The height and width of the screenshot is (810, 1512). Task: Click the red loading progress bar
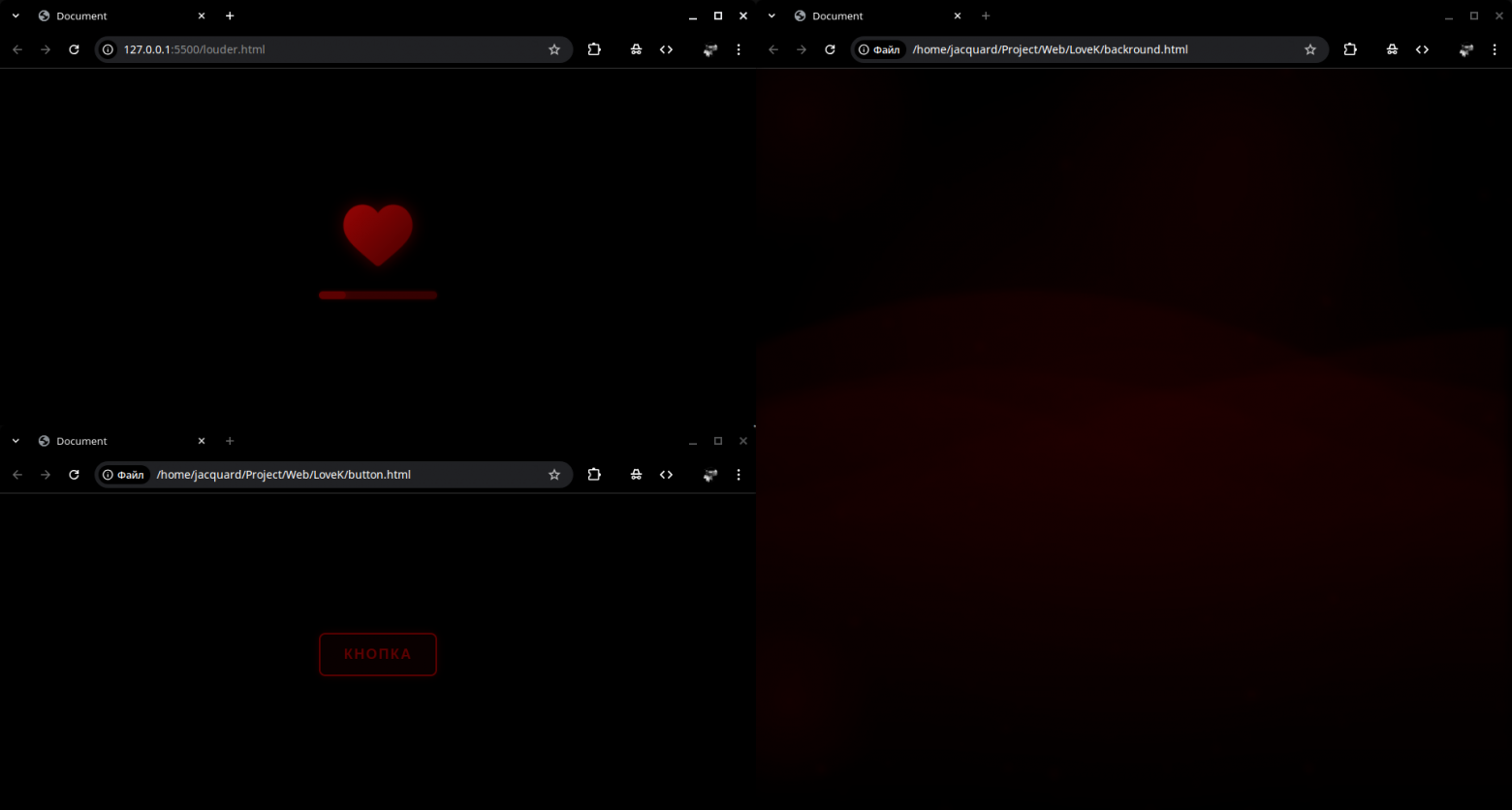point(378,296)
